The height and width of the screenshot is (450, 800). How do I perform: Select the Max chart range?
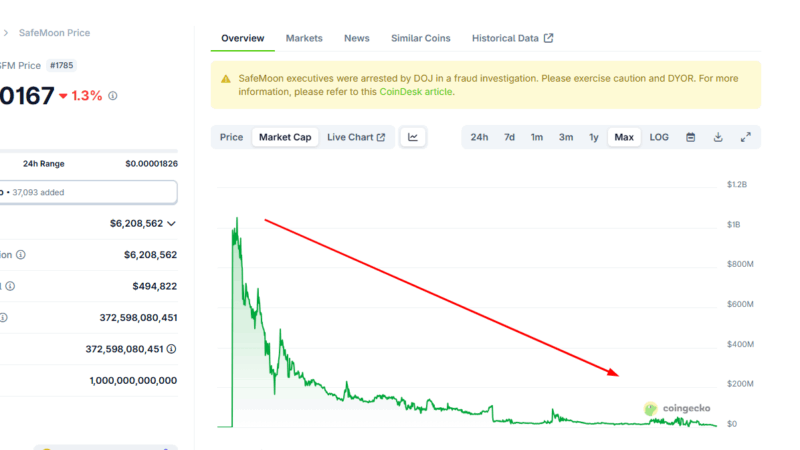(x=624, y=137)
